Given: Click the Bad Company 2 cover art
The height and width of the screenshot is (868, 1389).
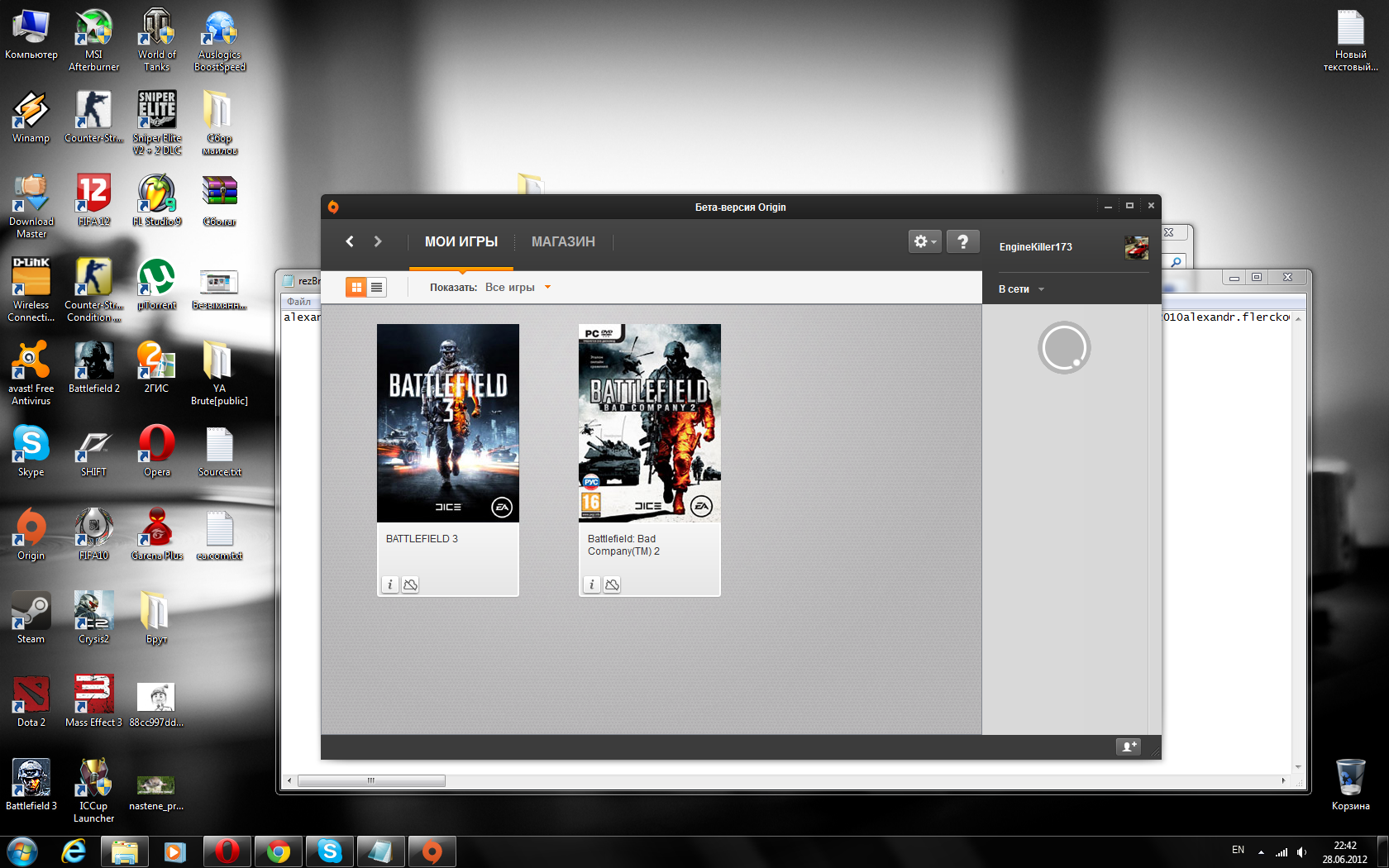Looking at the screenshot, I should pyautogui.click(x=650, y=422).
